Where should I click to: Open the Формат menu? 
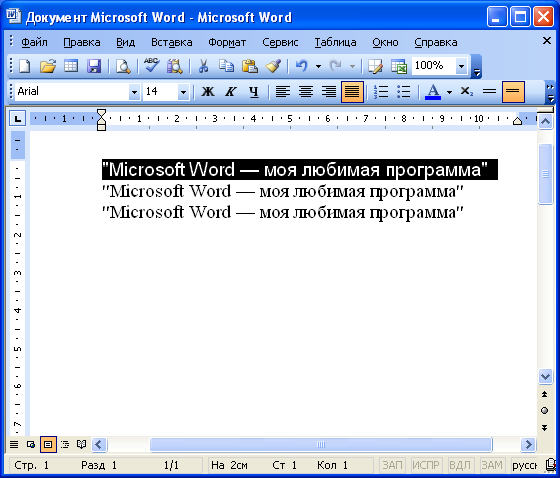click(x=227, y=42)
